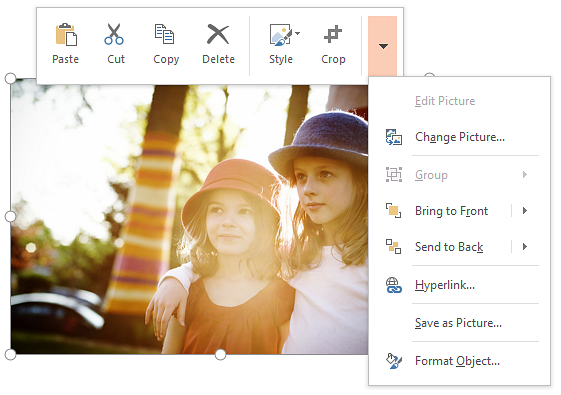The height and width of the screenshot is (395, 561).
Task: Click the Cut label
Action: click(116, 59)
